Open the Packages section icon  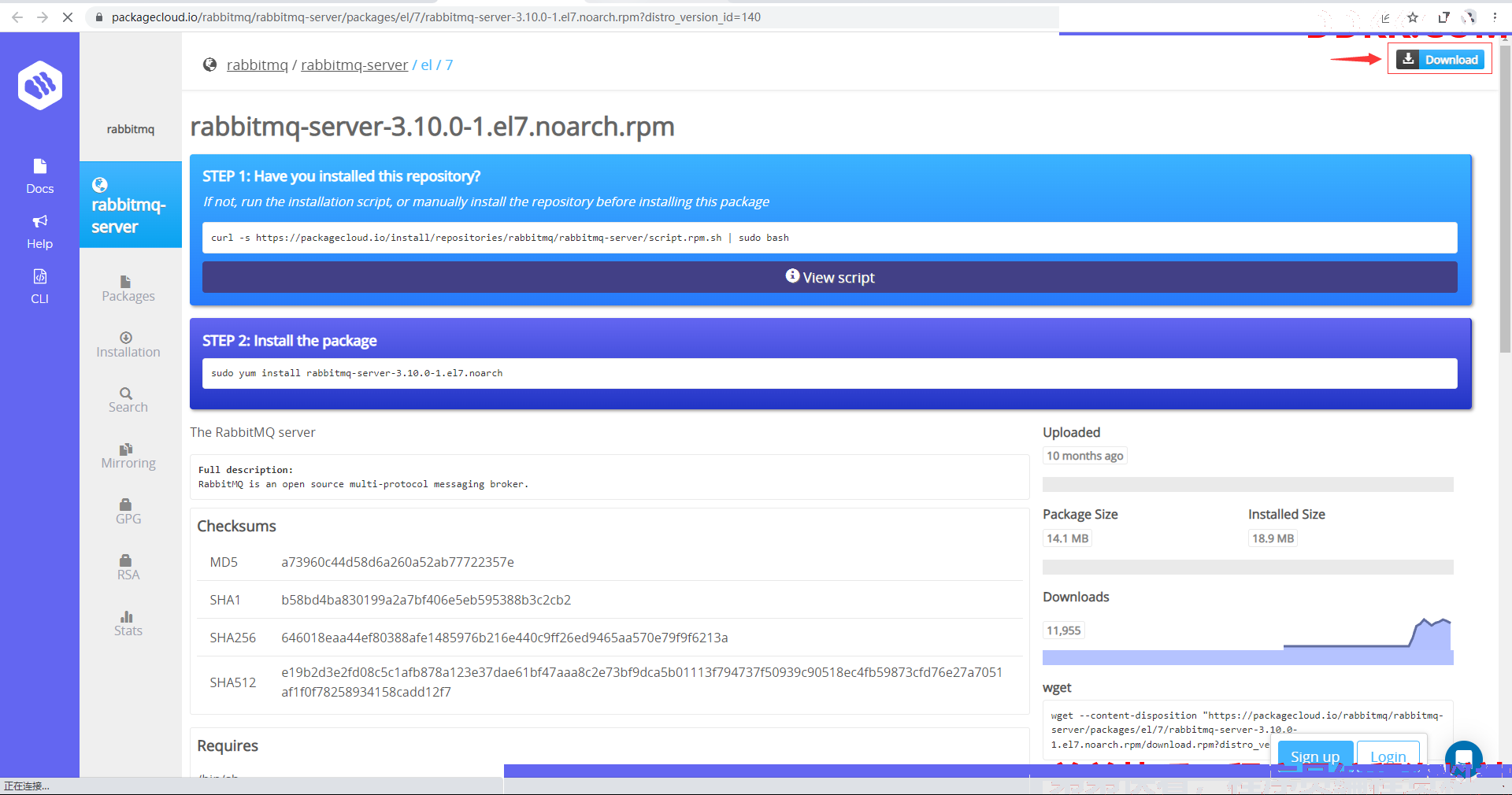[126, 281]
